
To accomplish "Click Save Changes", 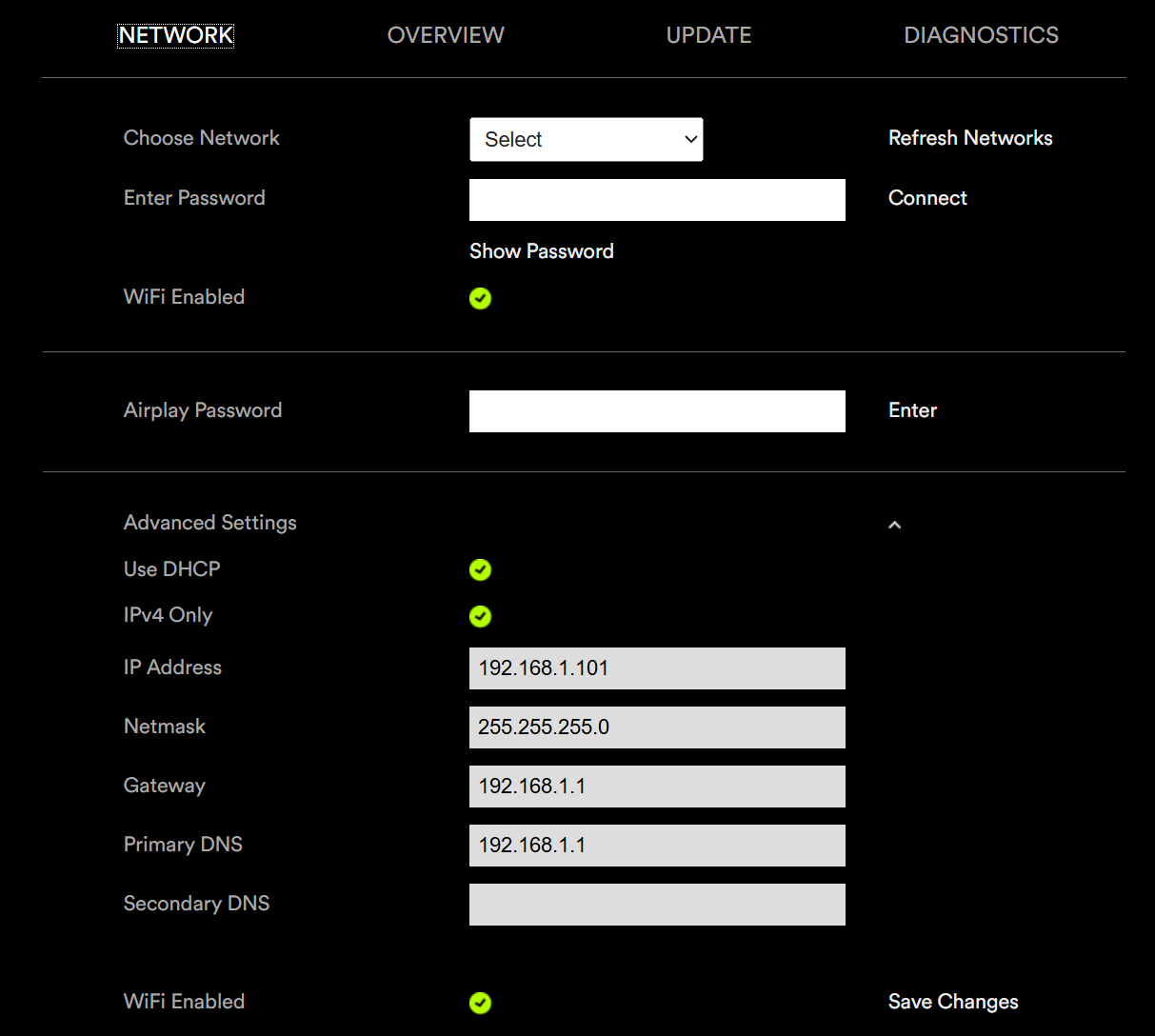I will point(953,1002).
